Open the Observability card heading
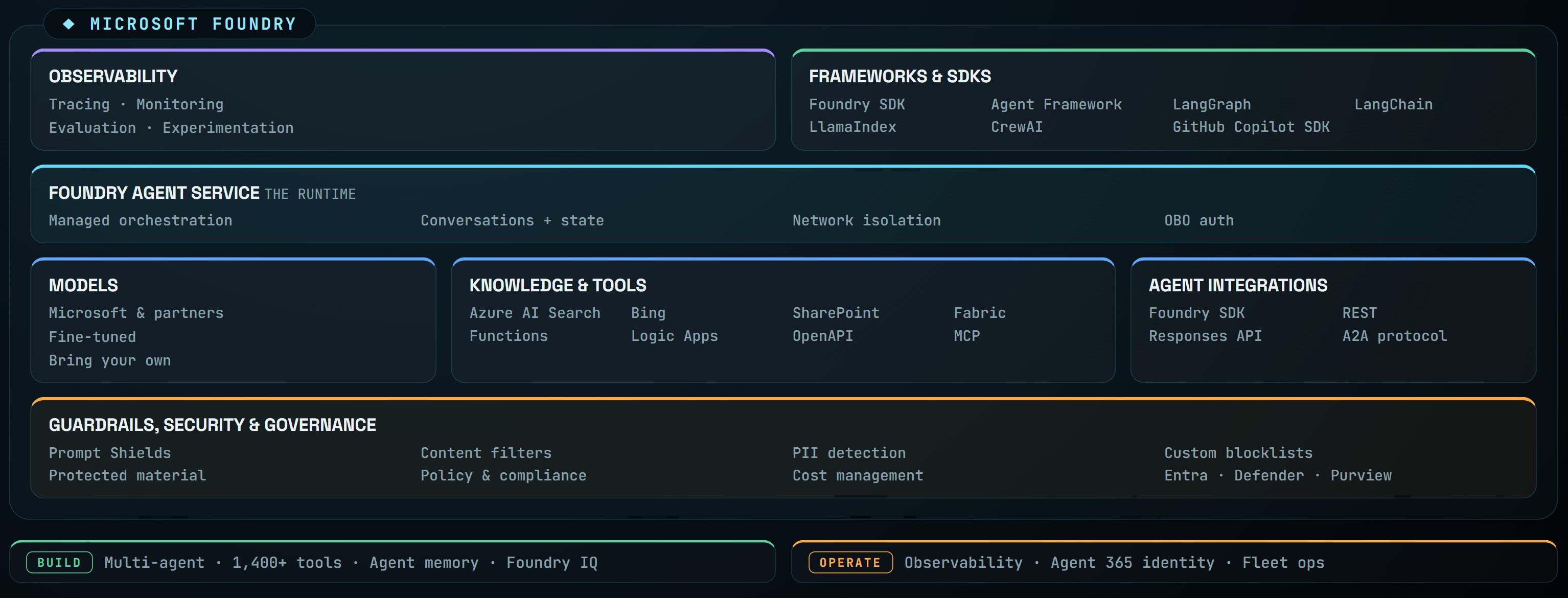The image size is (1568, 598). click(113, 76)
